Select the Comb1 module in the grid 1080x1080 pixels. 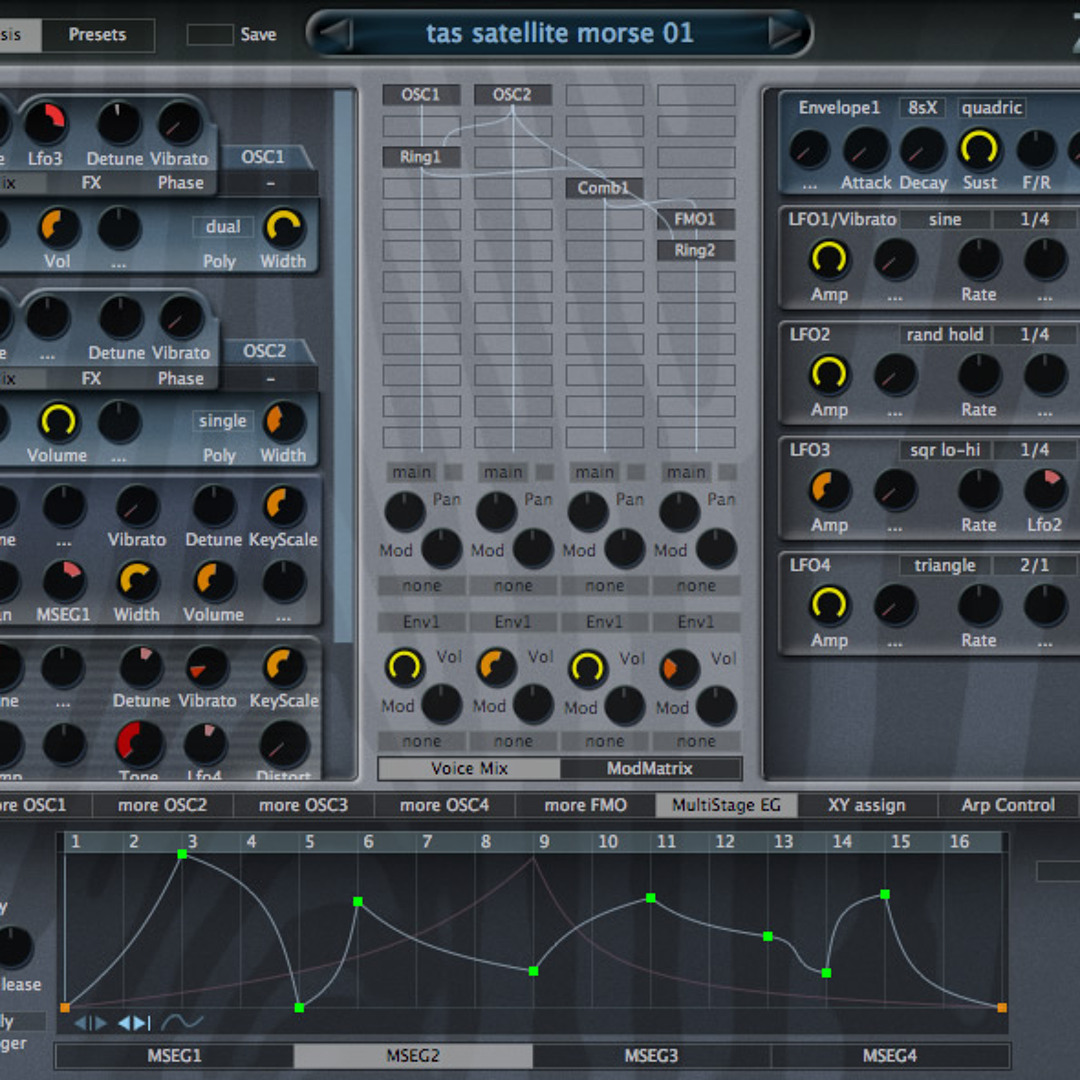point(604,188)
